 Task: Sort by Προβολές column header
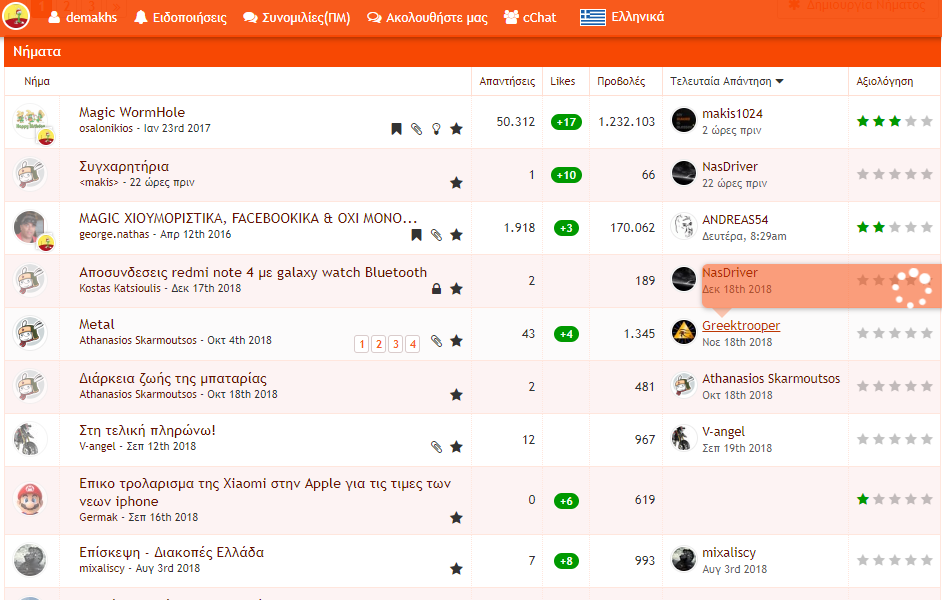621,81
